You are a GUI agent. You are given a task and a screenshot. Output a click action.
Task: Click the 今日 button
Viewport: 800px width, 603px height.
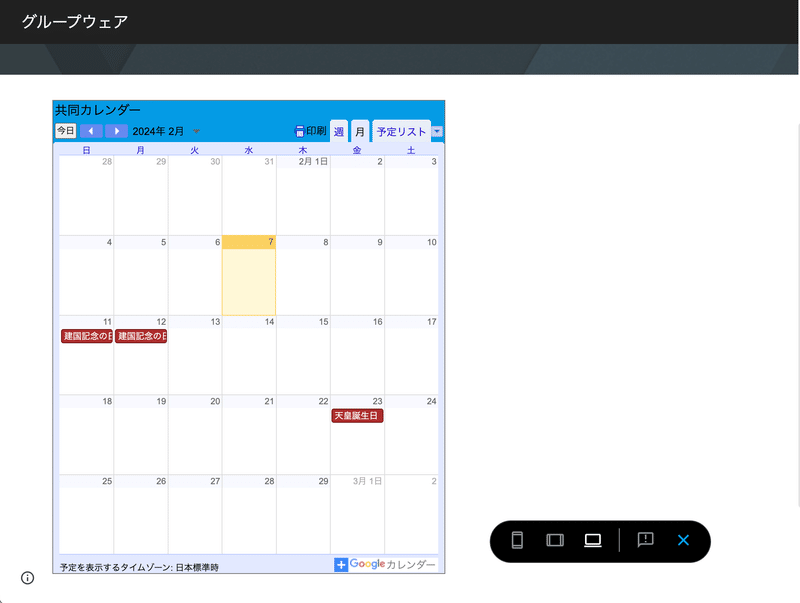[66, 131]
